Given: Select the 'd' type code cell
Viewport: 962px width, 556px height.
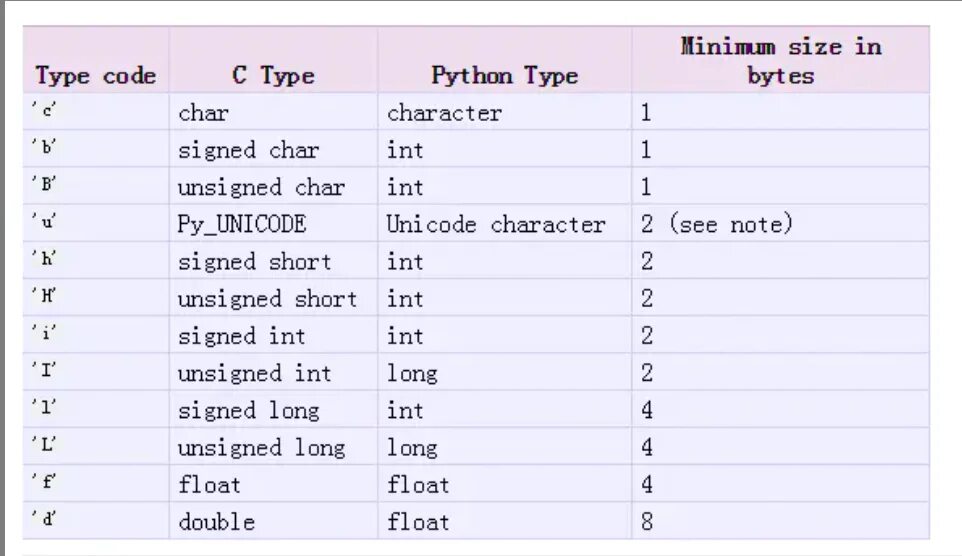Looking at the screenshot, I should pos(96,521).
